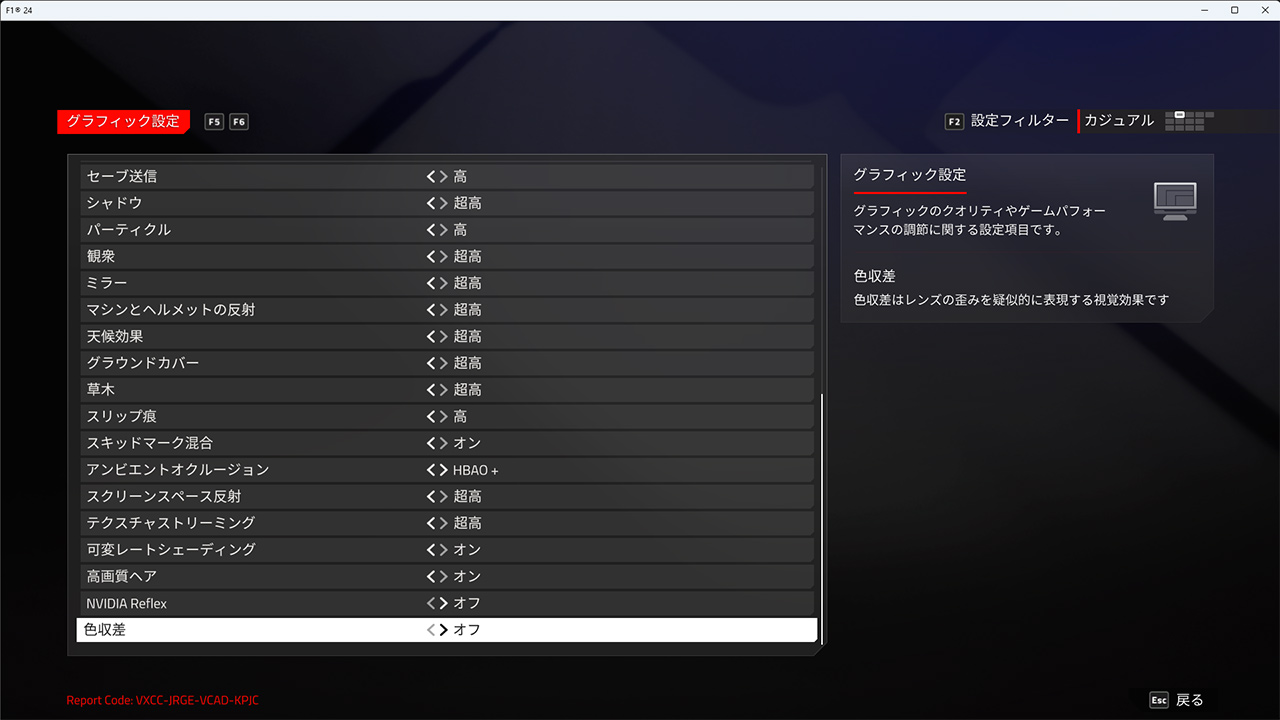
Task: Click the オフ value on NVIDIA Reflex row
Action: [x=467, y=603]
